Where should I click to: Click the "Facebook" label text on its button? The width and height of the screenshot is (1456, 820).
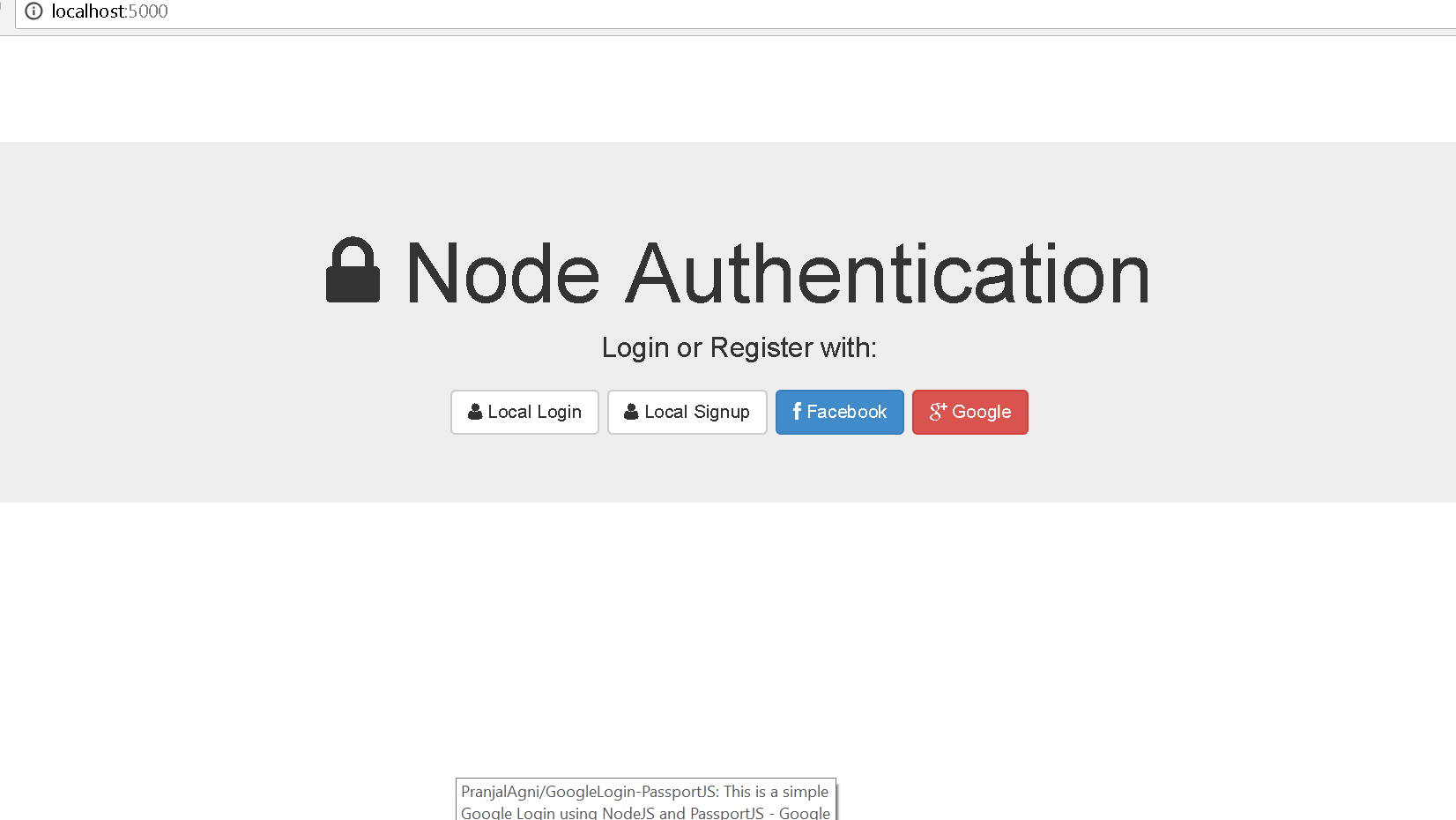tap(847, 412)
